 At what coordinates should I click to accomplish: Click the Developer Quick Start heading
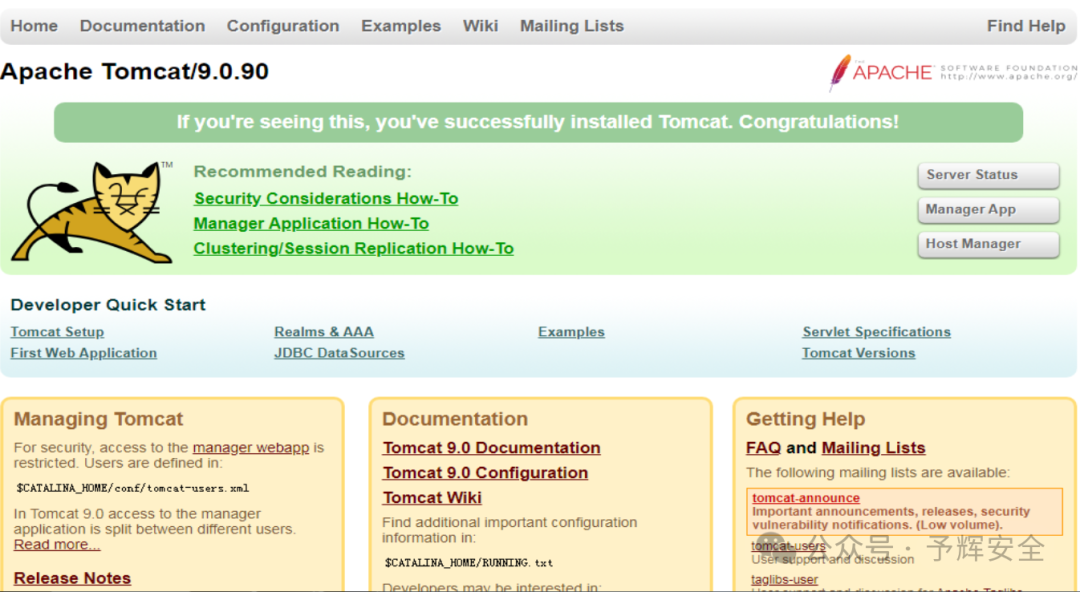tap(108, 305)
